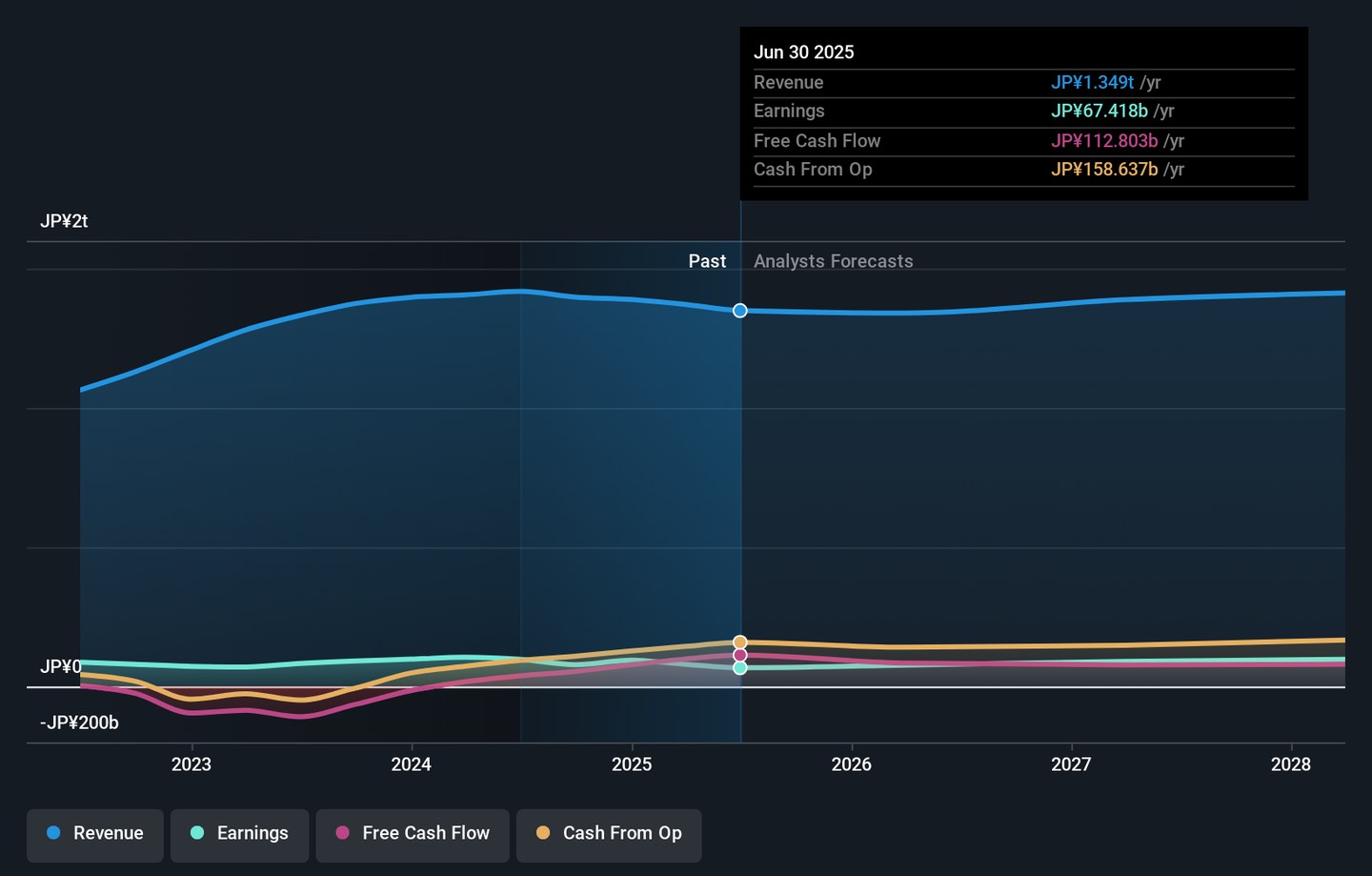Image resolution: width=1372 pixels, height=876 pixels.
Task: Toggle Cash From Op legend button
Action: click(609, 834)
